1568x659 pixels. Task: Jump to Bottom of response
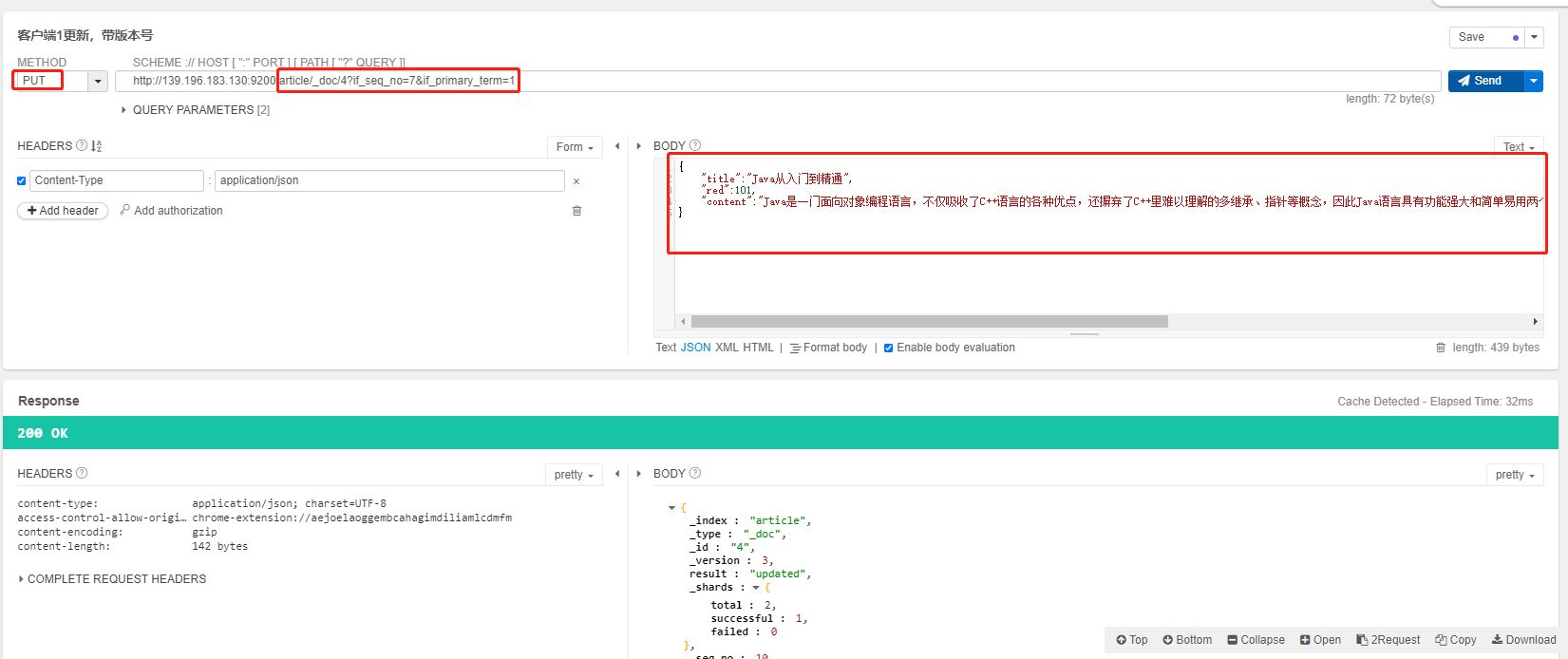point(1187,640)
